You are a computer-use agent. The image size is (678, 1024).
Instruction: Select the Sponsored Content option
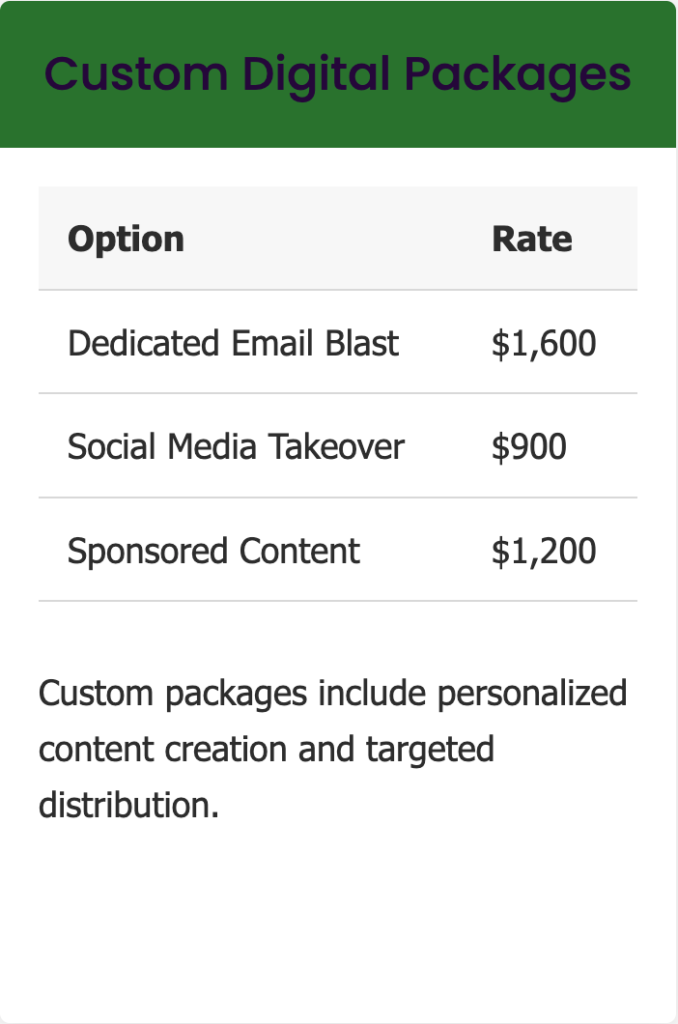[x=214, y=551]
